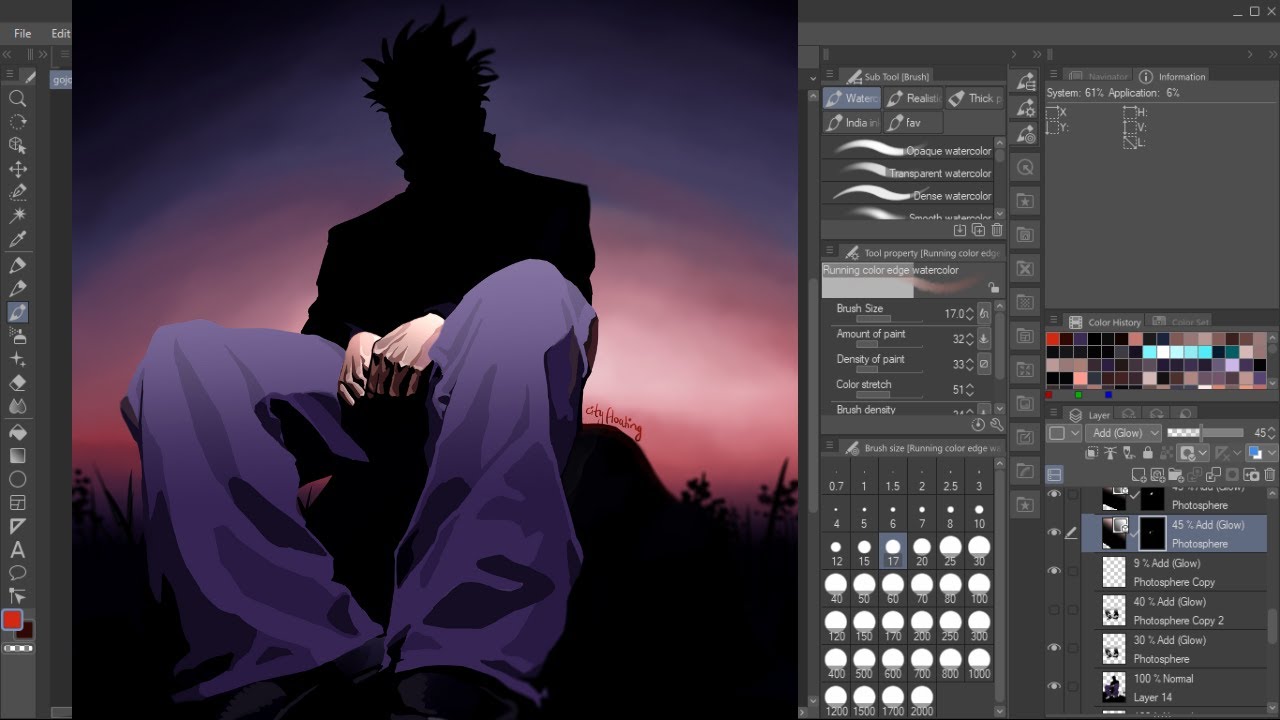Toggle the tool property lock icon
This screenshot has height=720, width=1280.
(x=993, y=288)
